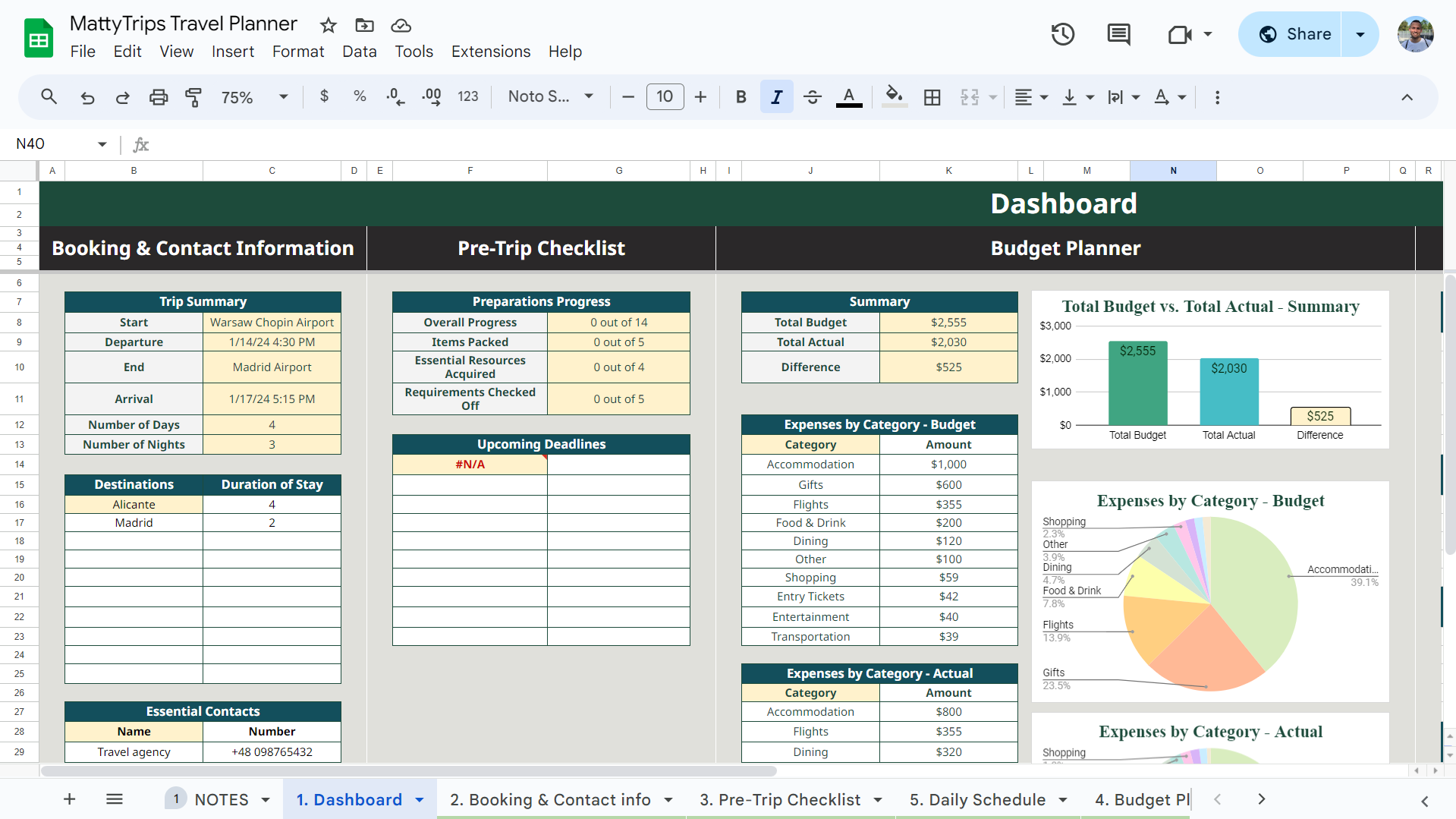The width and height of the screenshot is (1456, 819).
Task: Open the Dashboard tab dropdown arrow
Action: point(419,800)
